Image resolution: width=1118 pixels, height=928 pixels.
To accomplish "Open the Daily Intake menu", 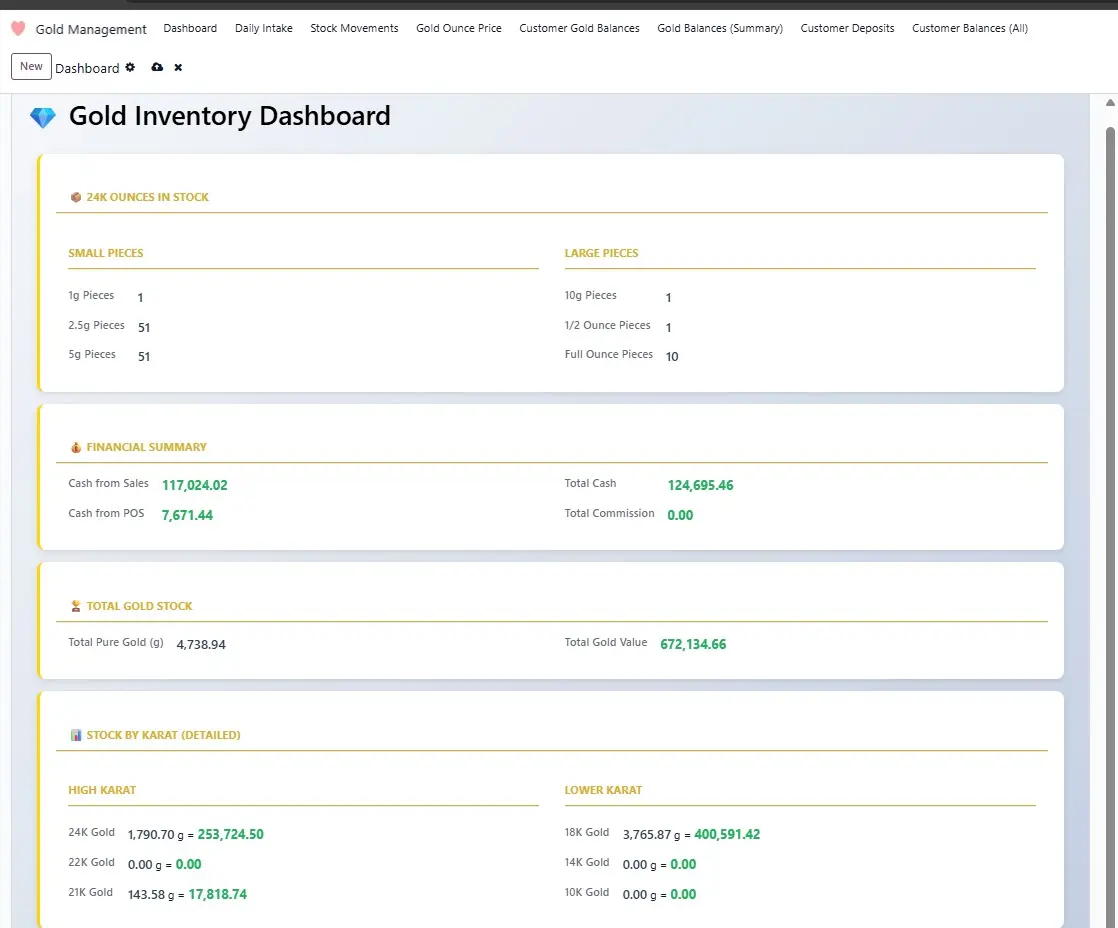I will click(x=264, y=28).
